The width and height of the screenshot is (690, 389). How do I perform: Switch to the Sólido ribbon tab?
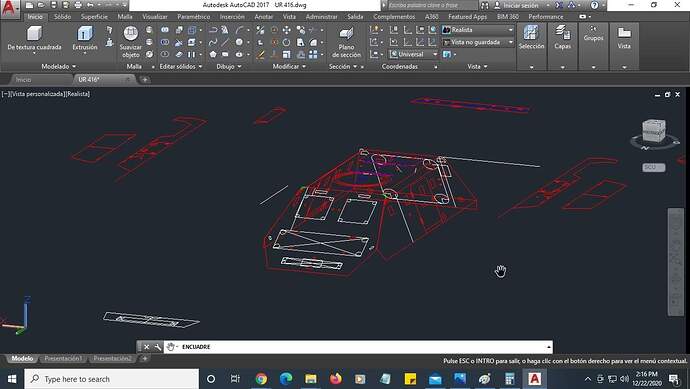[x=62, y=17]
